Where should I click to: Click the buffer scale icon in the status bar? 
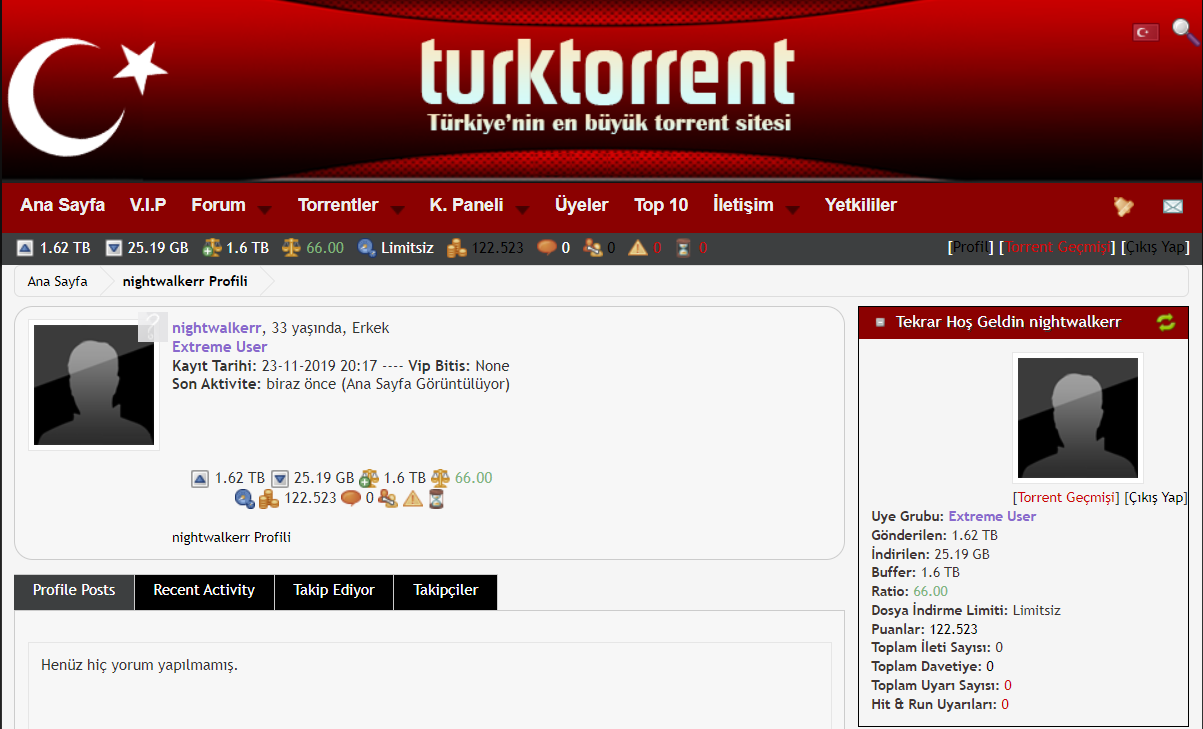coord(212,248)
